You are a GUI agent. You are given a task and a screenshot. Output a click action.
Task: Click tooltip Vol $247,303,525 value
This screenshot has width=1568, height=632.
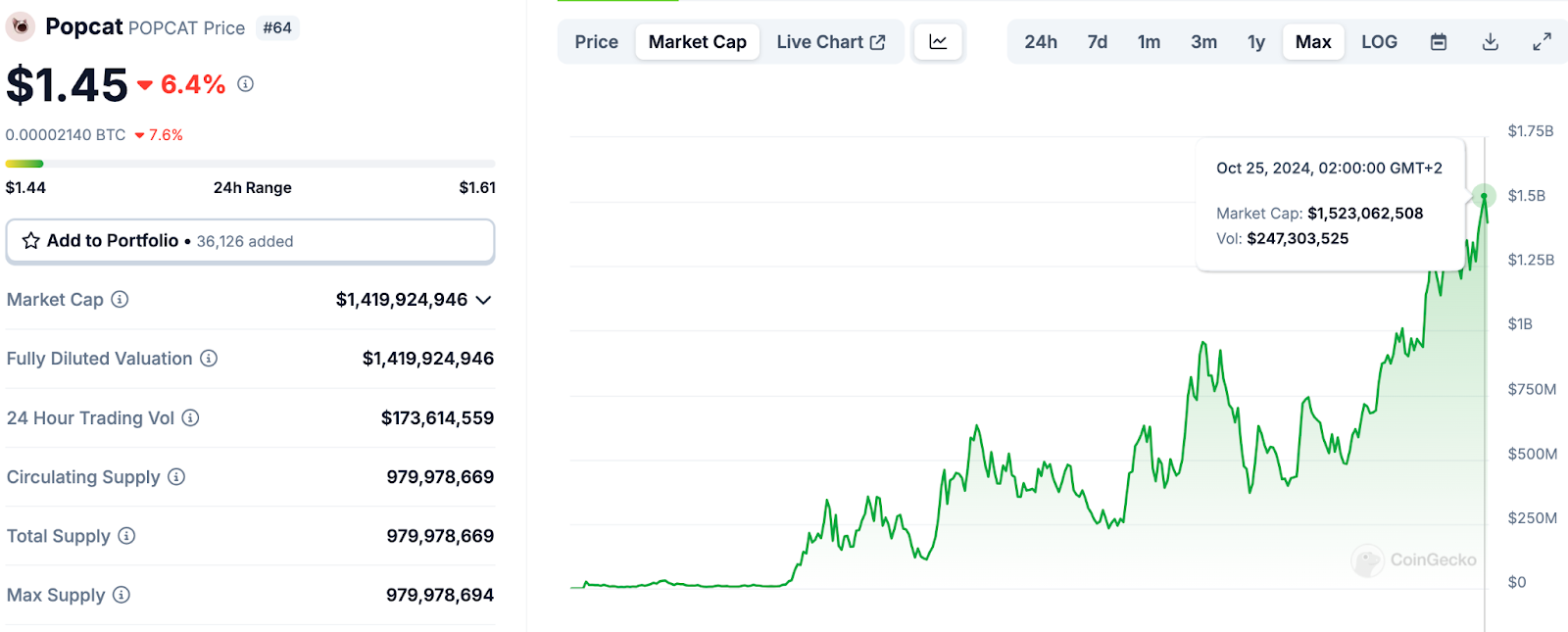click(1298, 239)
